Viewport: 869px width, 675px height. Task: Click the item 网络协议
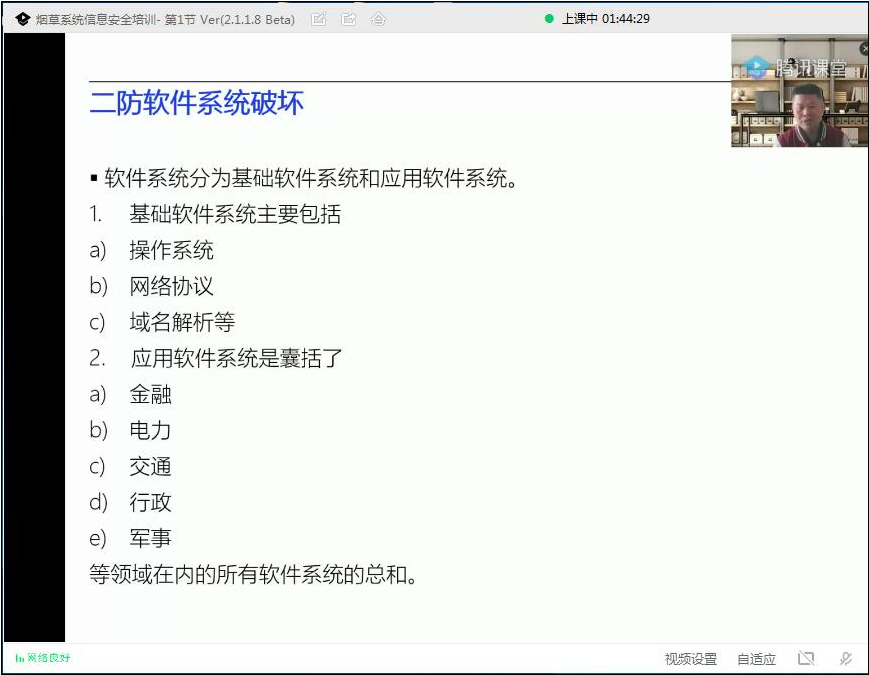[171, 287]
